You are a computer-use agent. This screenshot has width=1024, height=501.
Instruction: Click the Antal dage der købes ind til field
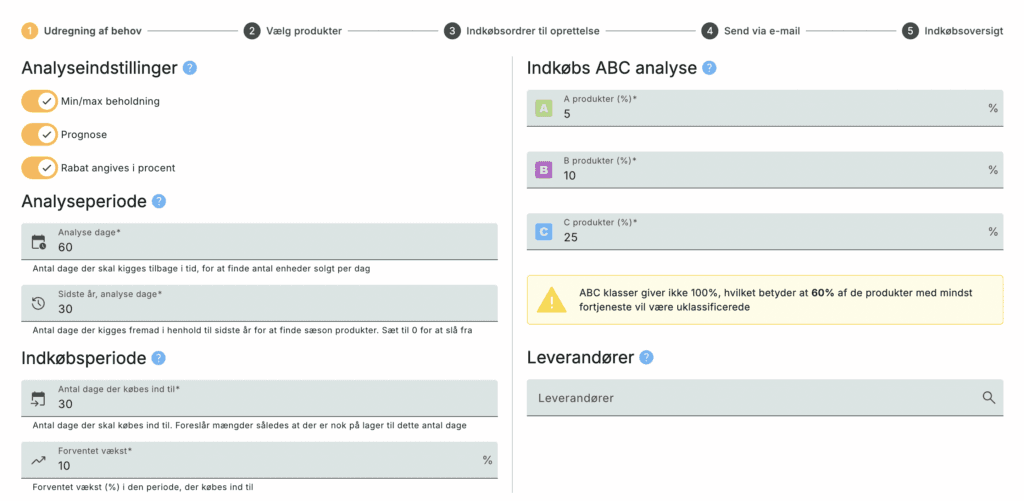[270, 404]
